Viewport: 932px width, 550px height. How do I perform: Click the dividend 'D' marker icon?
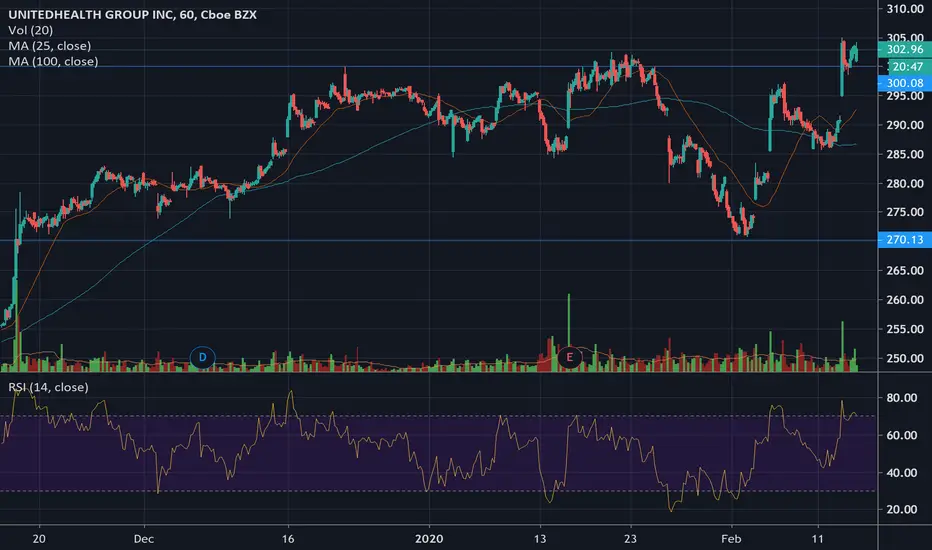tap(202, 357)
